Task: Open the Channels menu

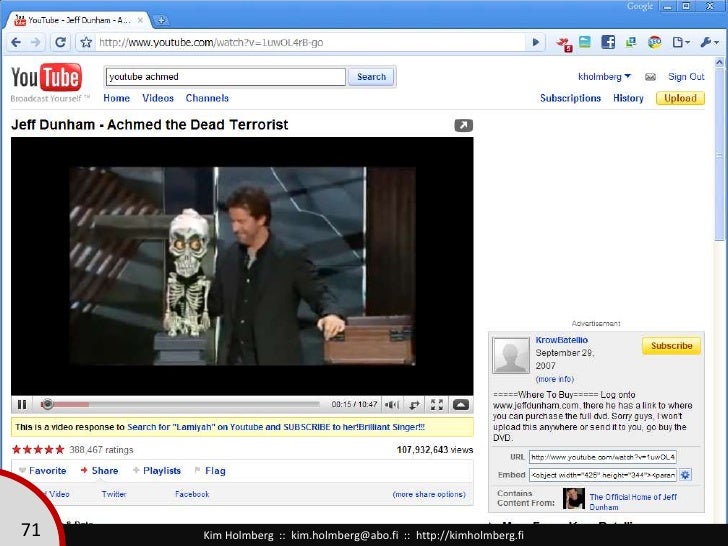Action: pos(207,98)
